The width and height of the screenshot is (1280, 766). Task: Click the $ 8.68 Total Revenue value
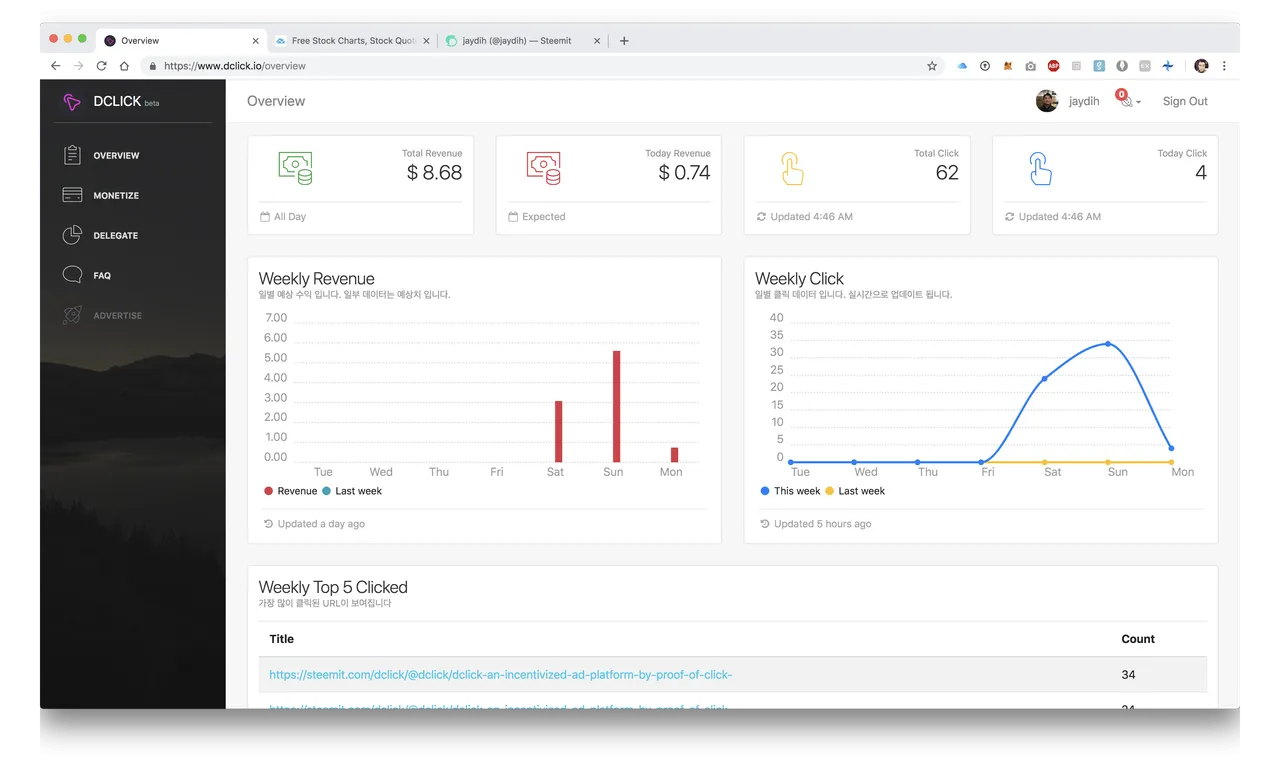pos(434,173)
